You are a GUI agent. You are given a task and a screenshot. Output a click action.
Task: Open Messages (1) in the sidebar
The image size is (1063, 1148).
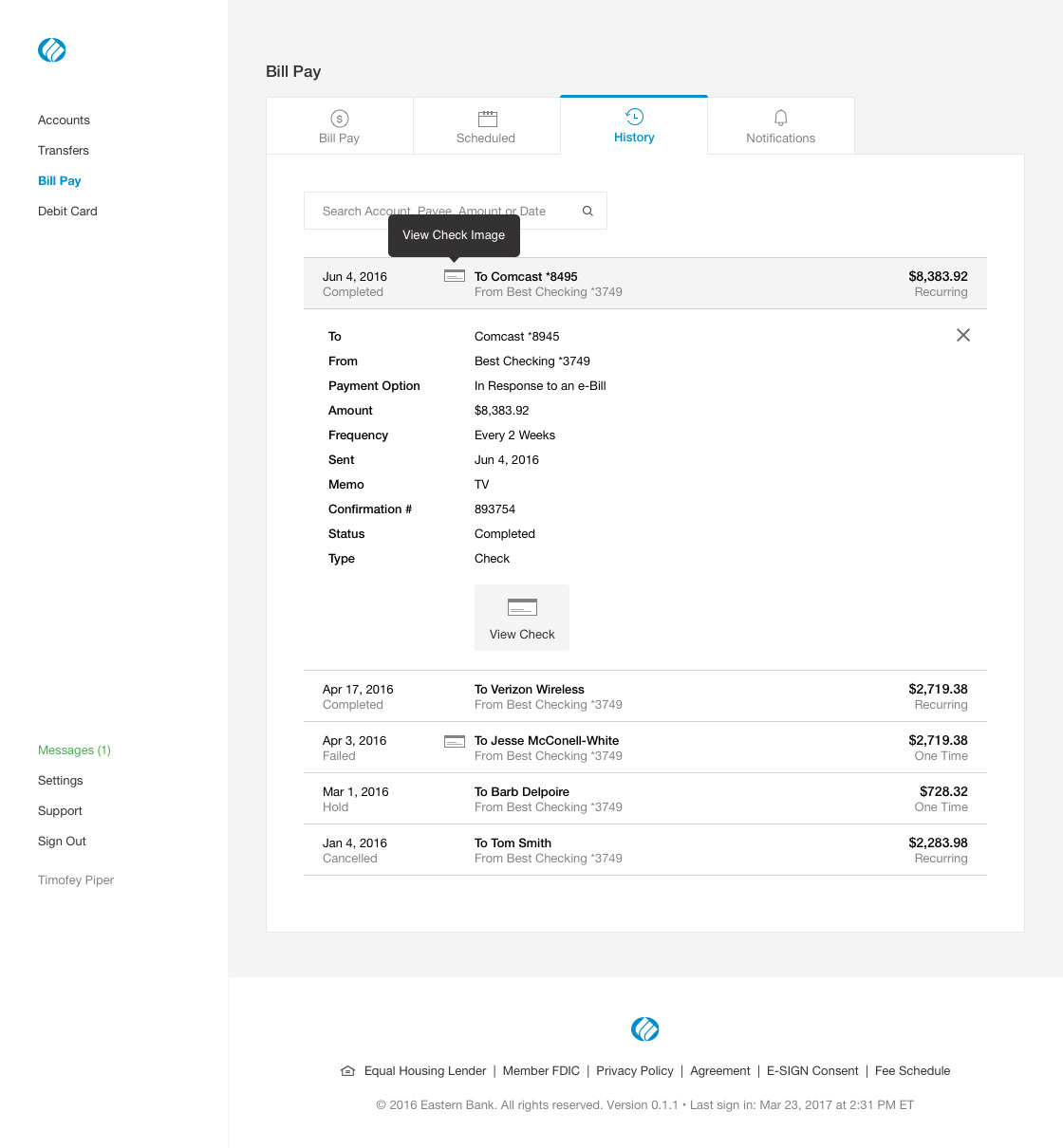click(74, 750)
